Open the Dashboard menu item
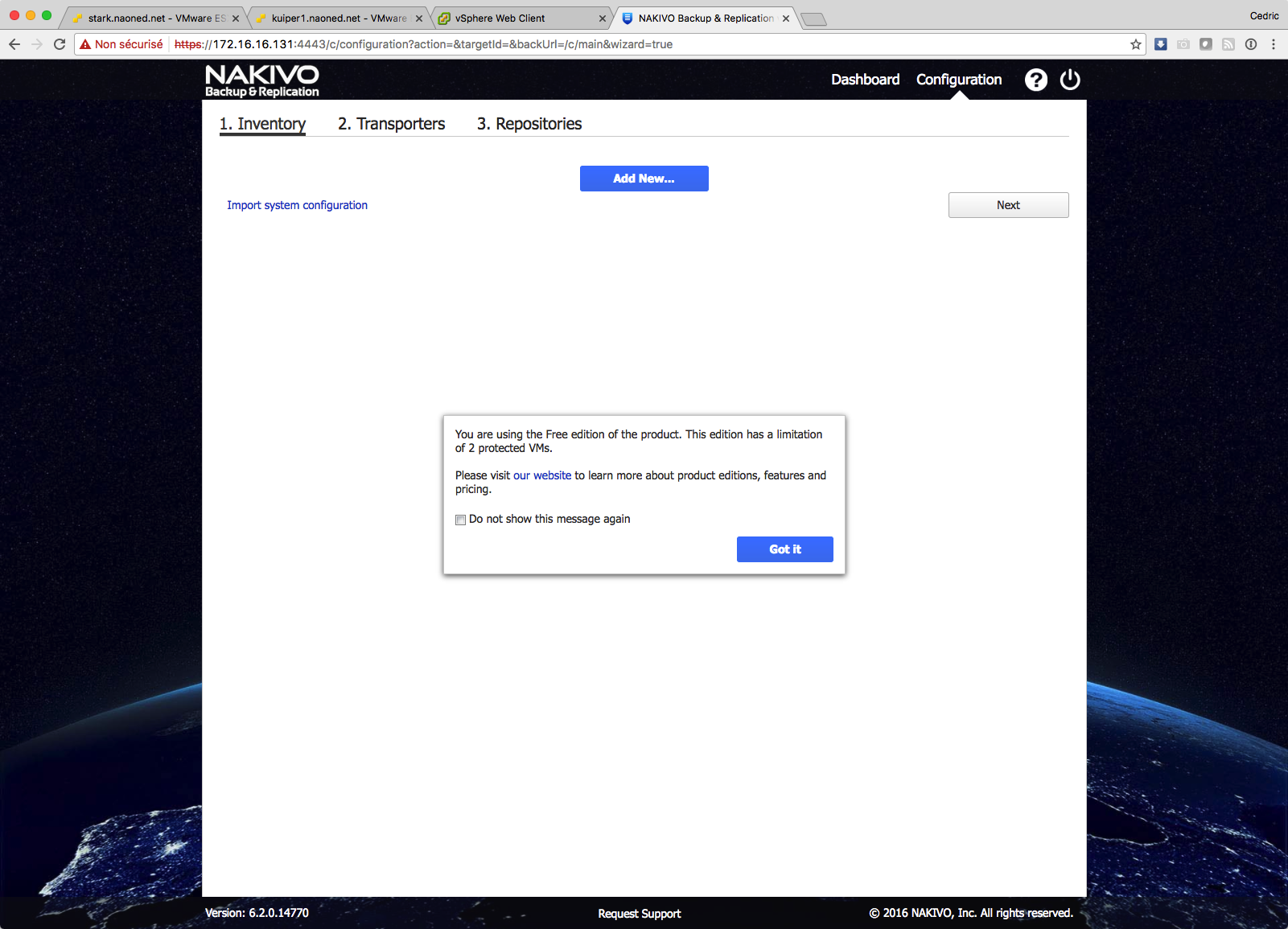This screenshot has width=1288, height=929. click(x=865, y=80)
